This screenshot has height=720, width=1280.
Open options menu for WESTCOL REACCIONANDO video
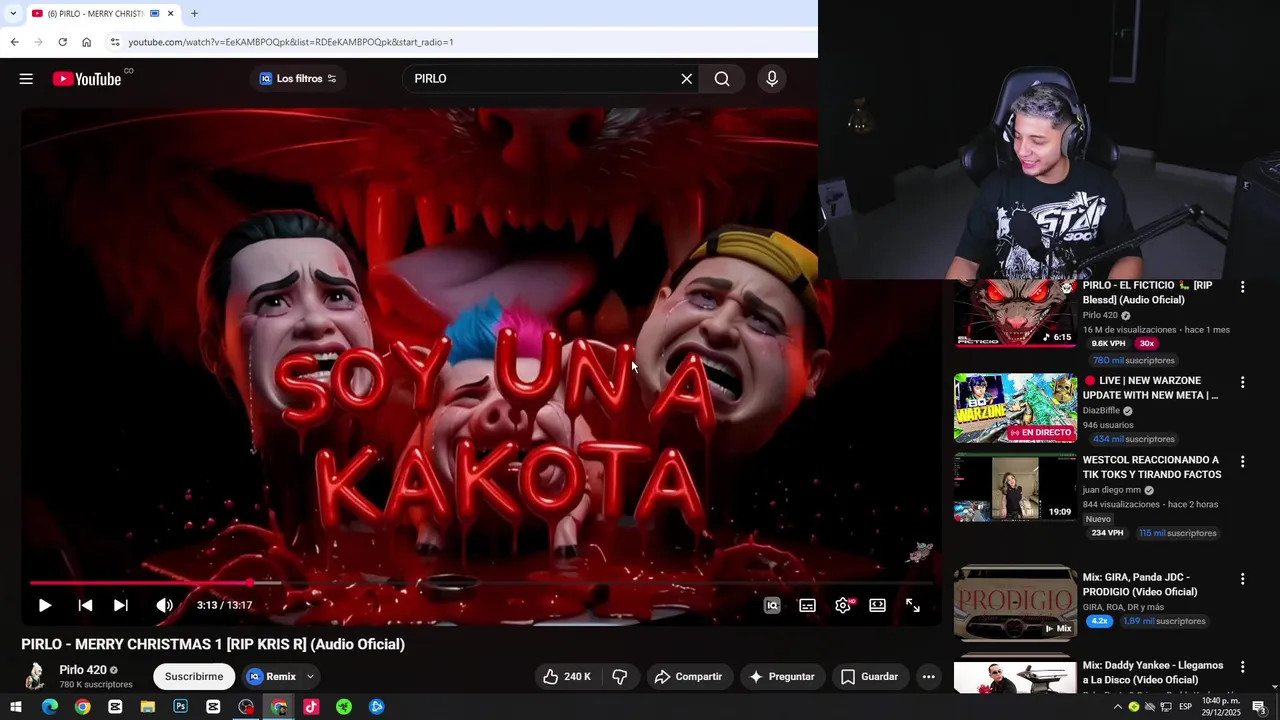1242,462
